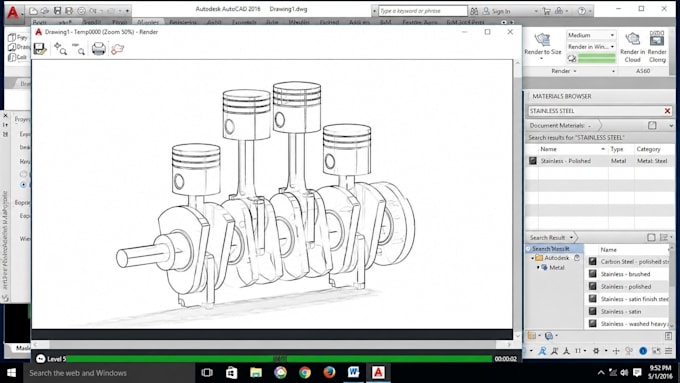Open the arrow below Render to Size
Image resolution: width=680 pixels, height=383 pixels.
tap(542, 59)
